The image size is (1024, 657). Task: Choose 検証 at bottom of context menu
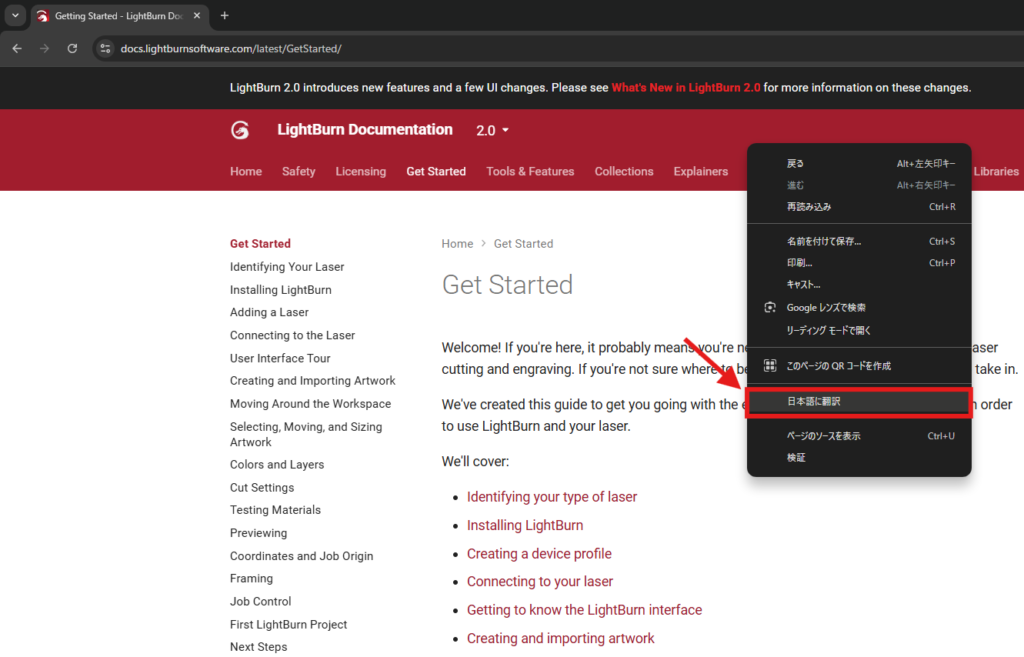pyautogui.click(x=796, y=458)
